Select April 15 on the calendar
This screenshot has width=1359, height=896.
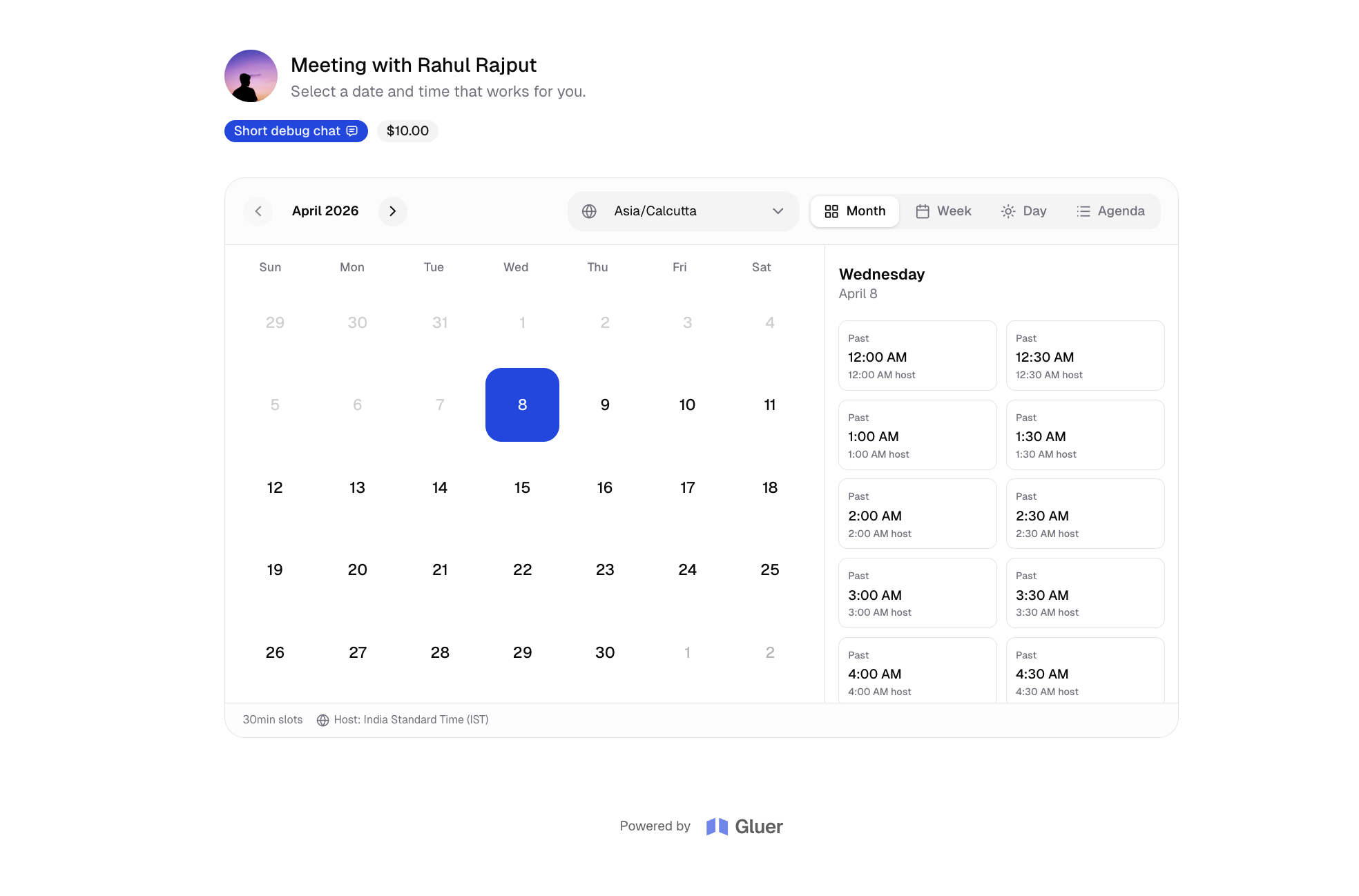point(522,488)
